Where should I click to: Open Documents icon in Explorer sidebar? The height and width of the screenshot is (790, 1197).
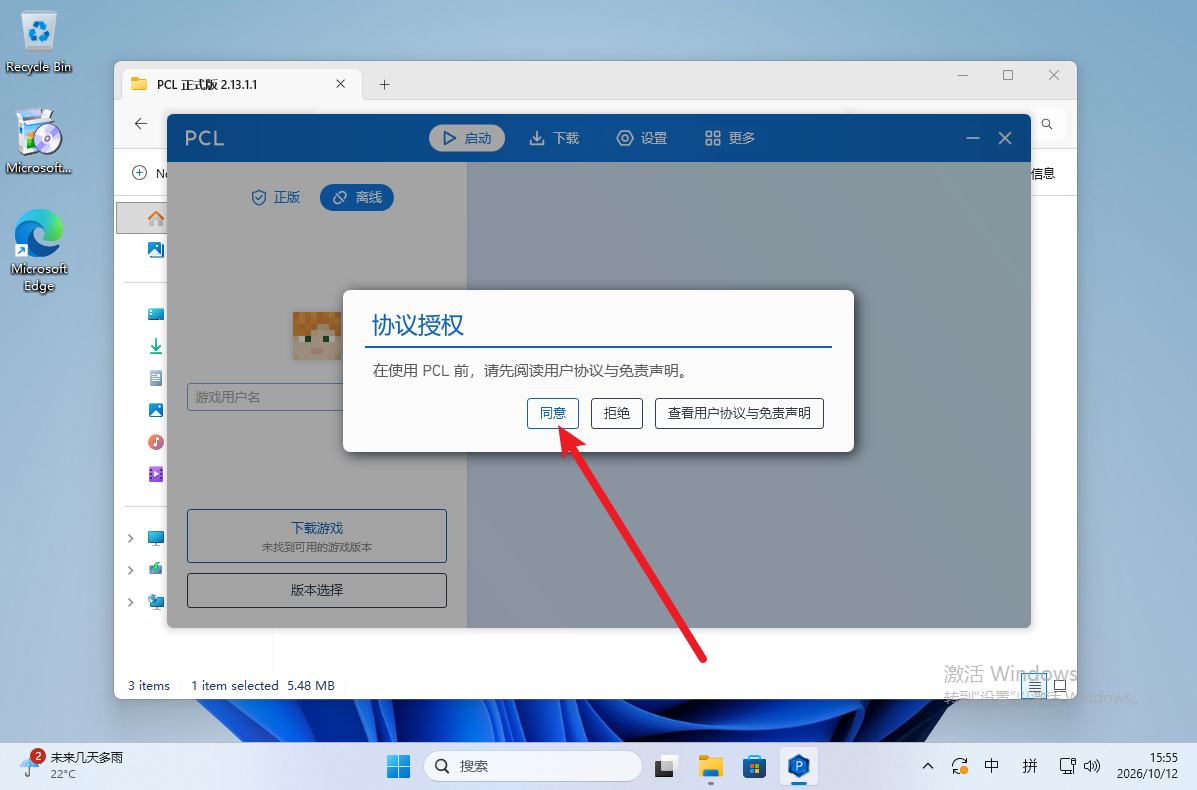click(x=156, y=378)
